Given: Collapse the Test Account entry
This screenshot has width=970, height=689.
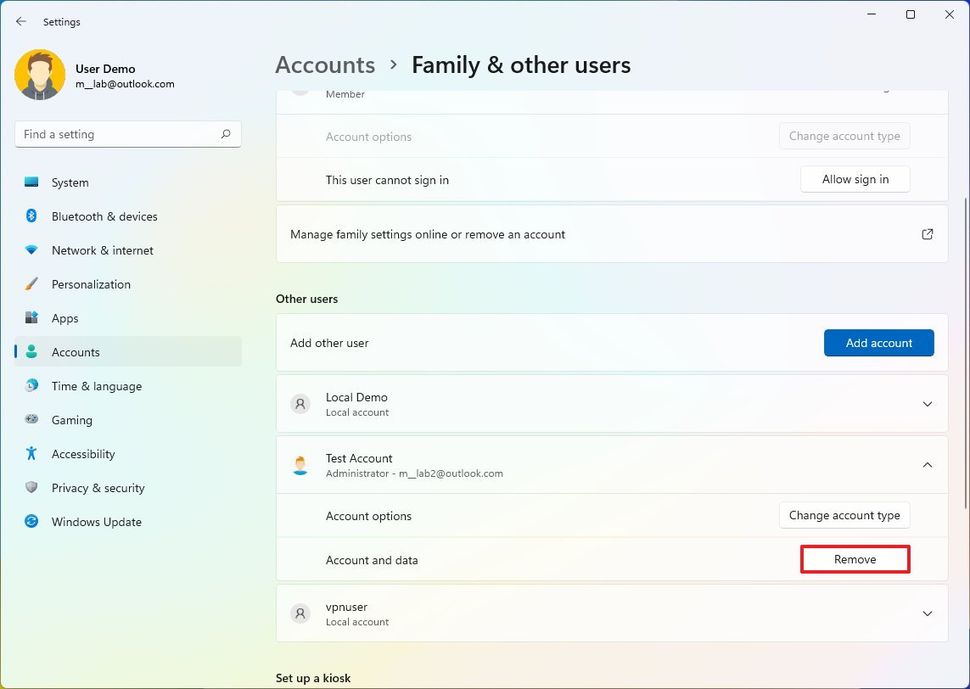Looking at the screenshot, I should coord(927,465).
